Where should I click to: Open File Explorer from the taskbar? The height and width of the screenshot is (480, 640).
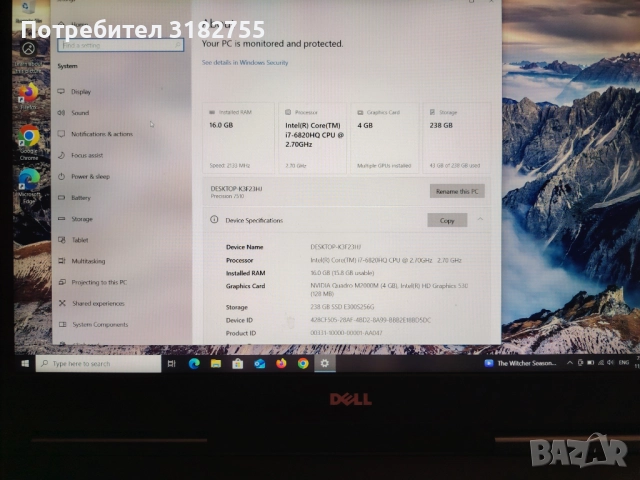[216, 363]
